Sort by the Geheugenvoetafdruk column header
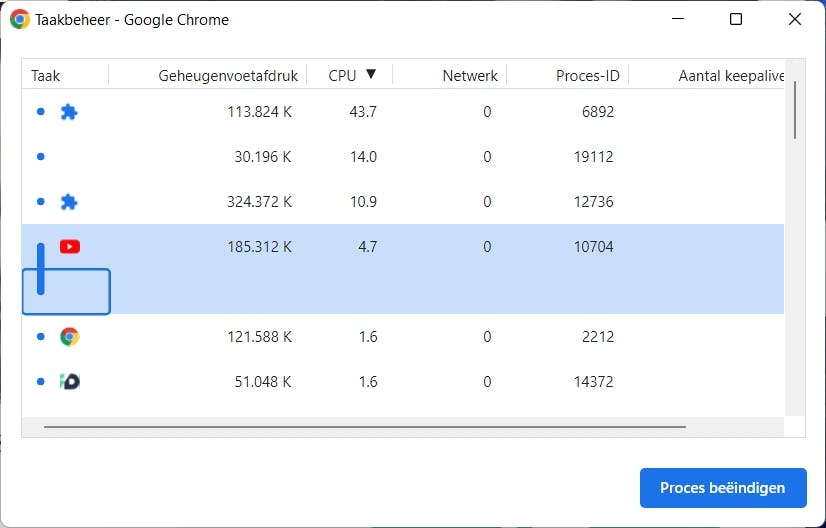Image resolution: width=826 pixels, height=528 pixels. [224, 75]
